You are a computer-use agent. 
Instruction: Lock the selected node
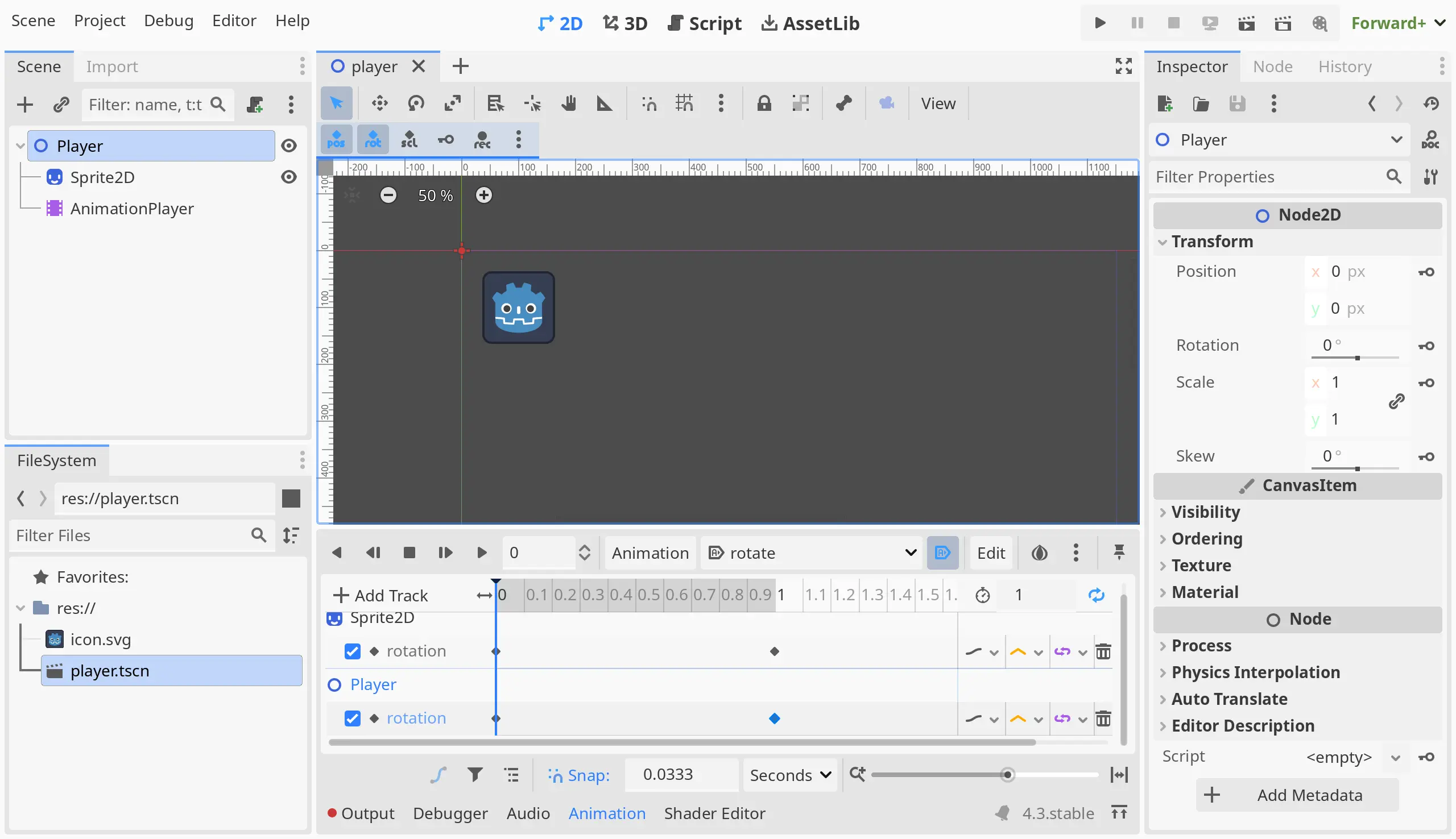[x=764, y=103]
